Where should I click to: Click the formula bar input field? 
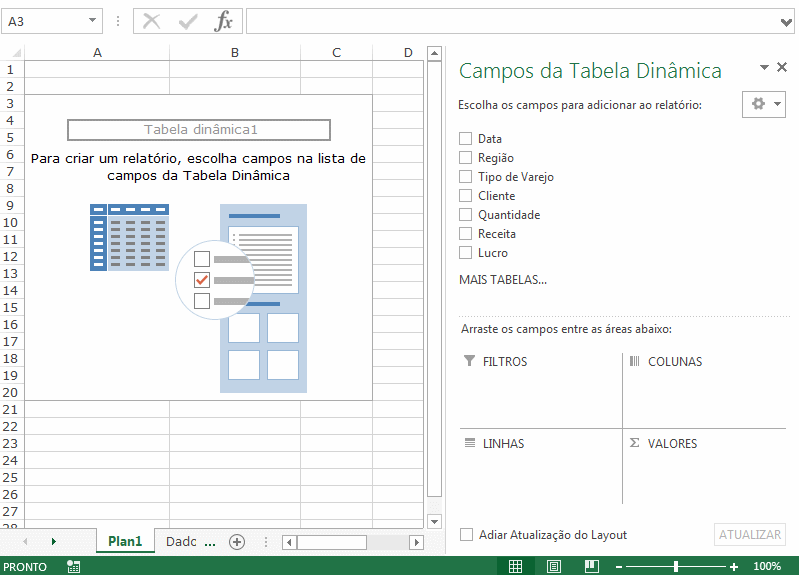513,21
